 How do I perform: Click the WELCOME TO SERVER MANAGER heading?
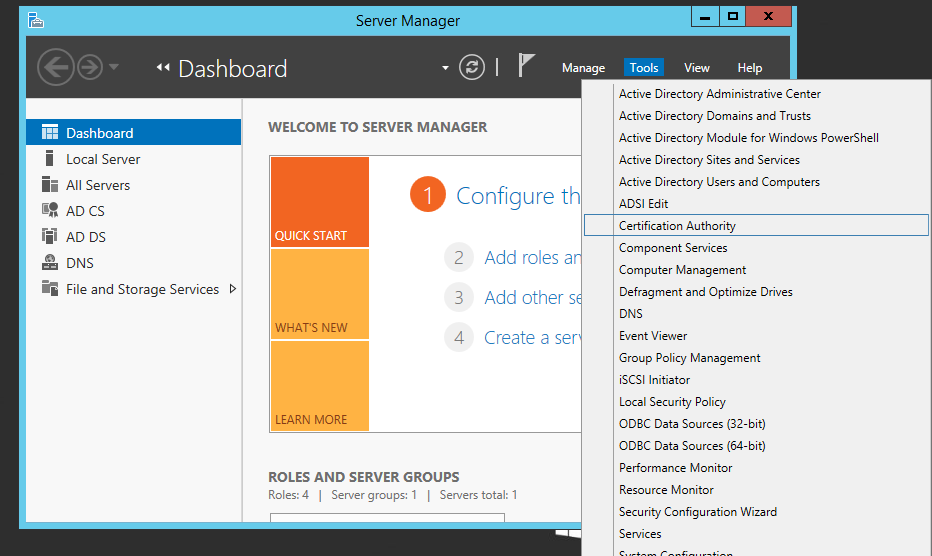(x=377, y=127)
